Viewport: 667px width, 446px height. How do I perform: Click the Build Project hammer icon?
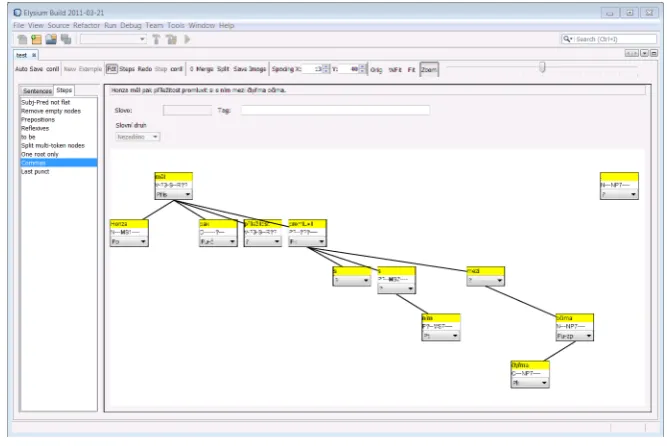[x=157, y=40]
